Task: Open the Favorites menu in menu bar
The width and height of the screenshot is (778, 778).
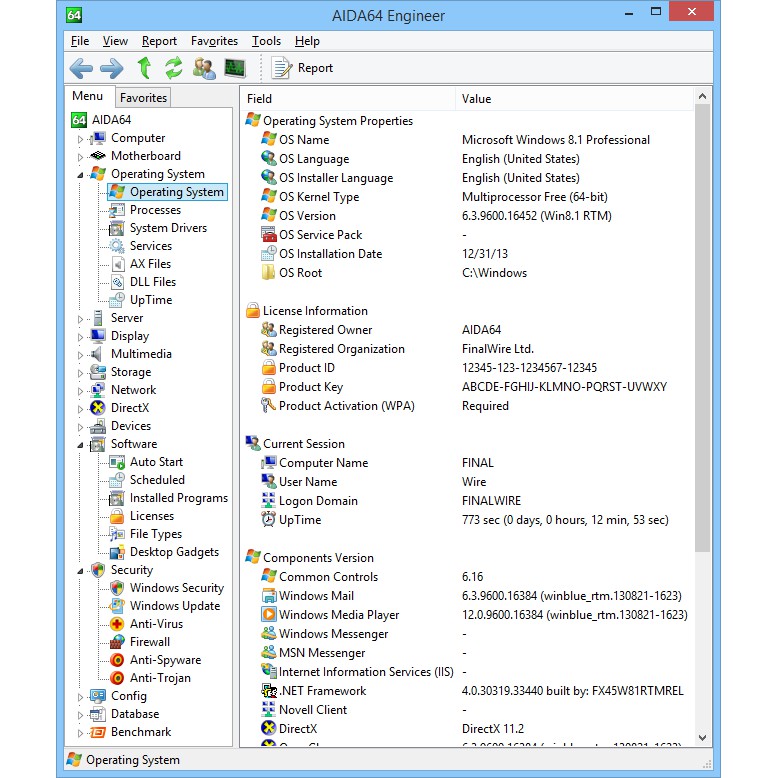Action: (214, 41)
